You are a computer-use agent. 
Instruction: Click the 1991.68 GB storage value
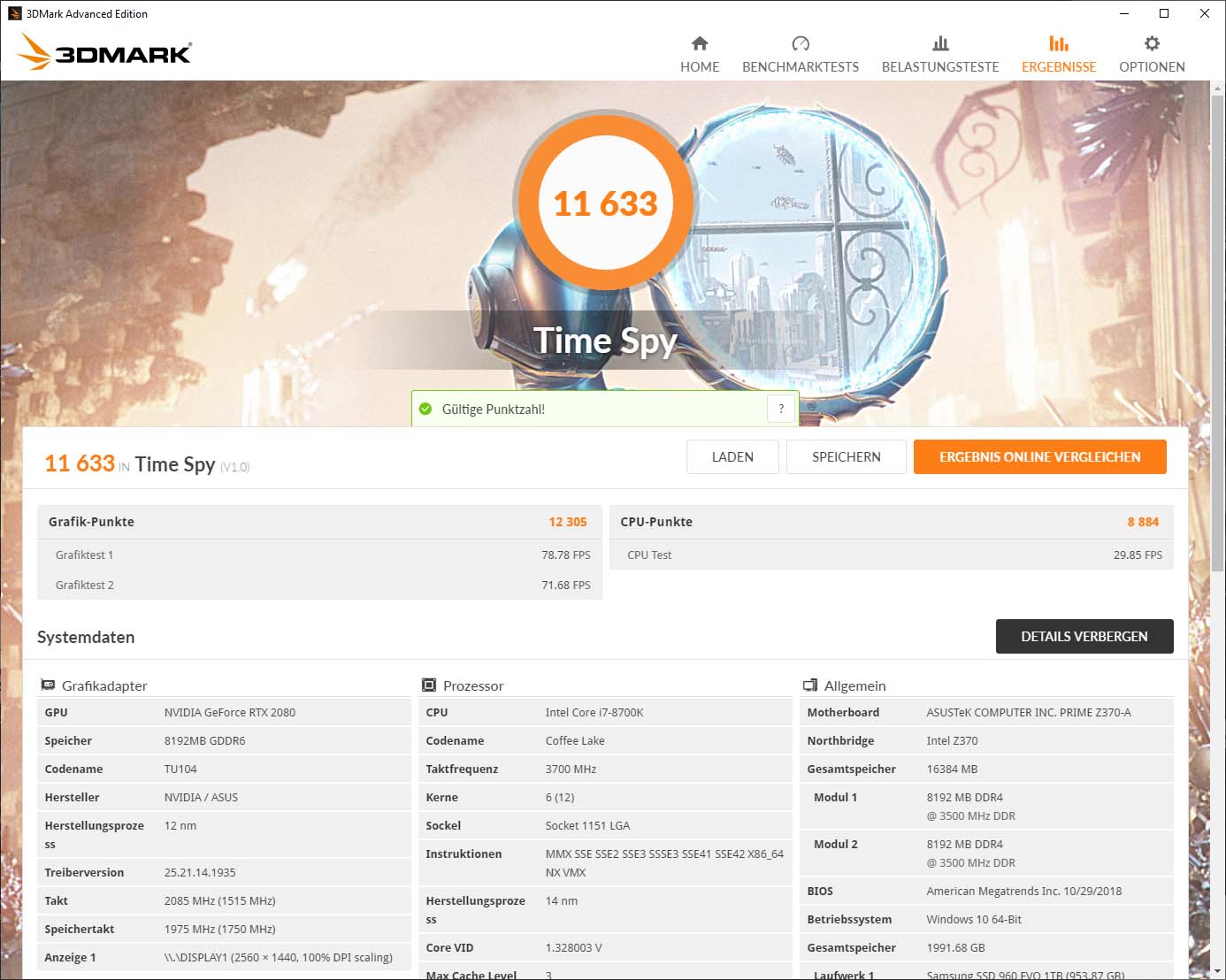(x=955, y=947)
